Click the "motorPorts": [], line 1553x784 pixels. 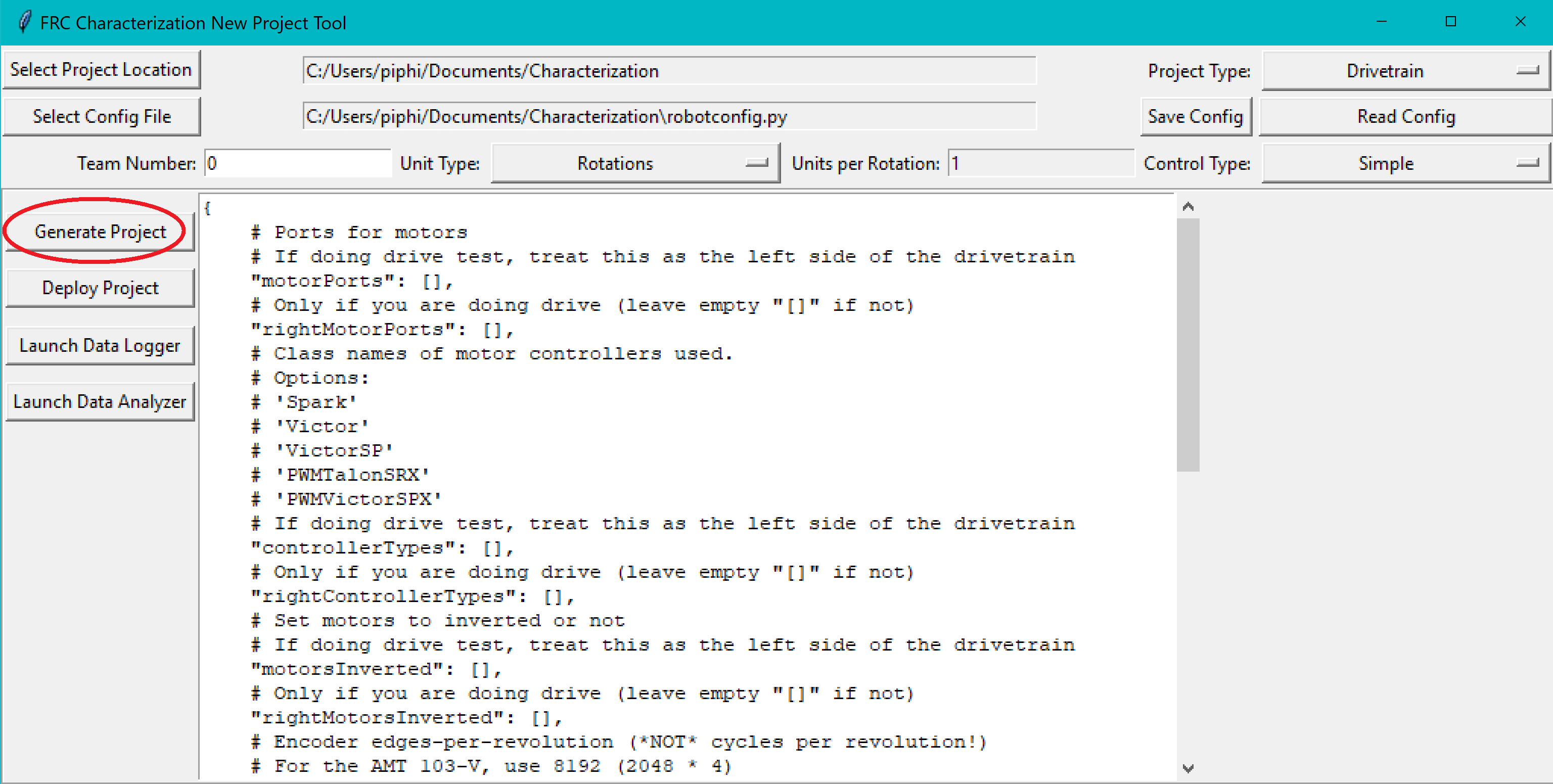(352, 282)
